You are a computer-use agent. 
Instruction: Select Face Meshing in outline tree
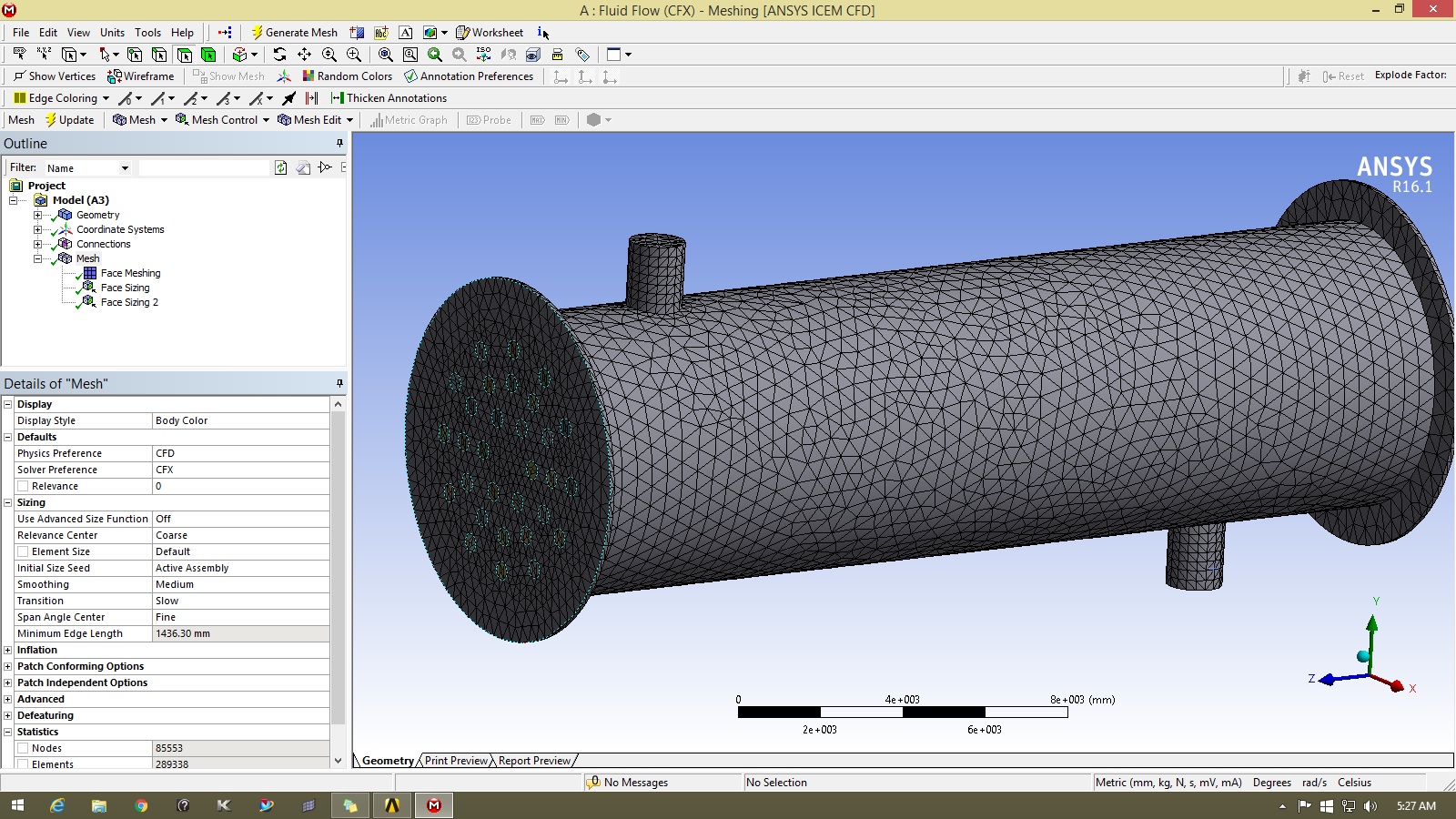pyautogui.click(x=130, y=273)
